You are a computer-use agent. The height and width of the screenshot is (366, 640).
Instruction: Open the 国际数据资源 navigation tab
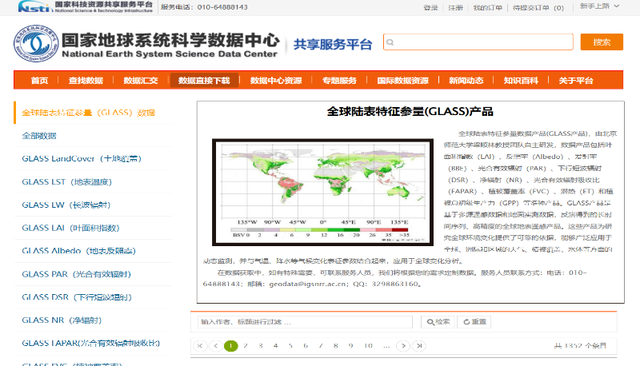click(x=403, y=80)
